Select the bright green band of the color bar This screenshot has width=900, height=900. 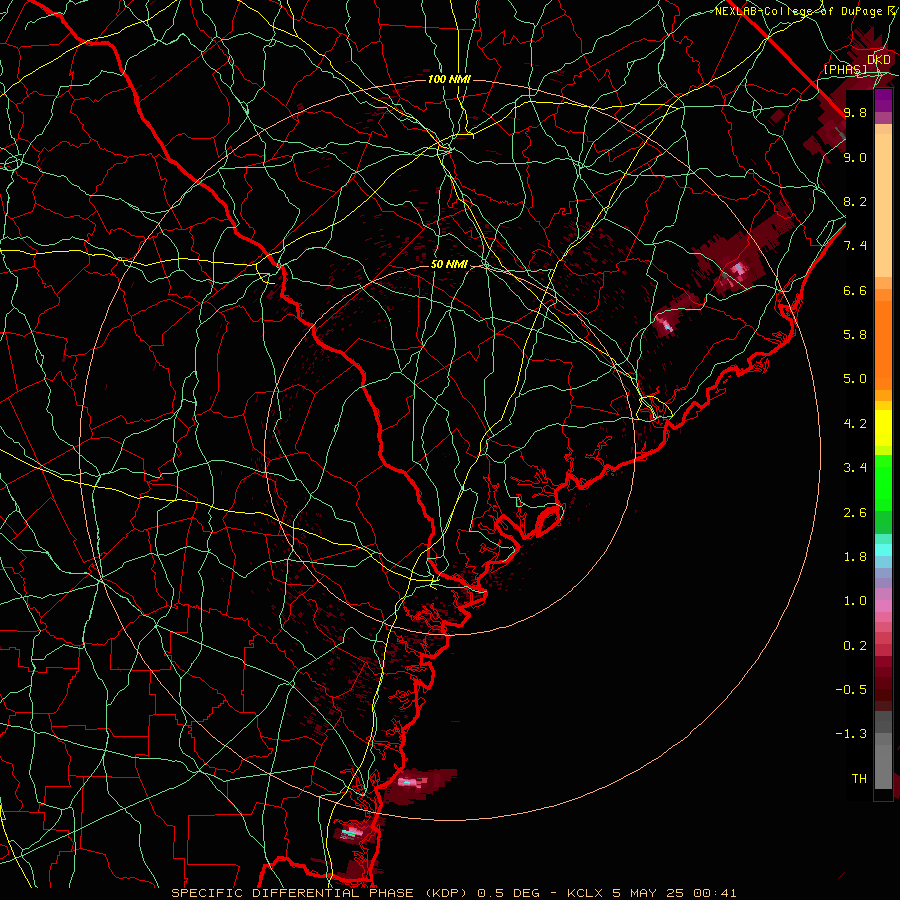coord(883,482)
